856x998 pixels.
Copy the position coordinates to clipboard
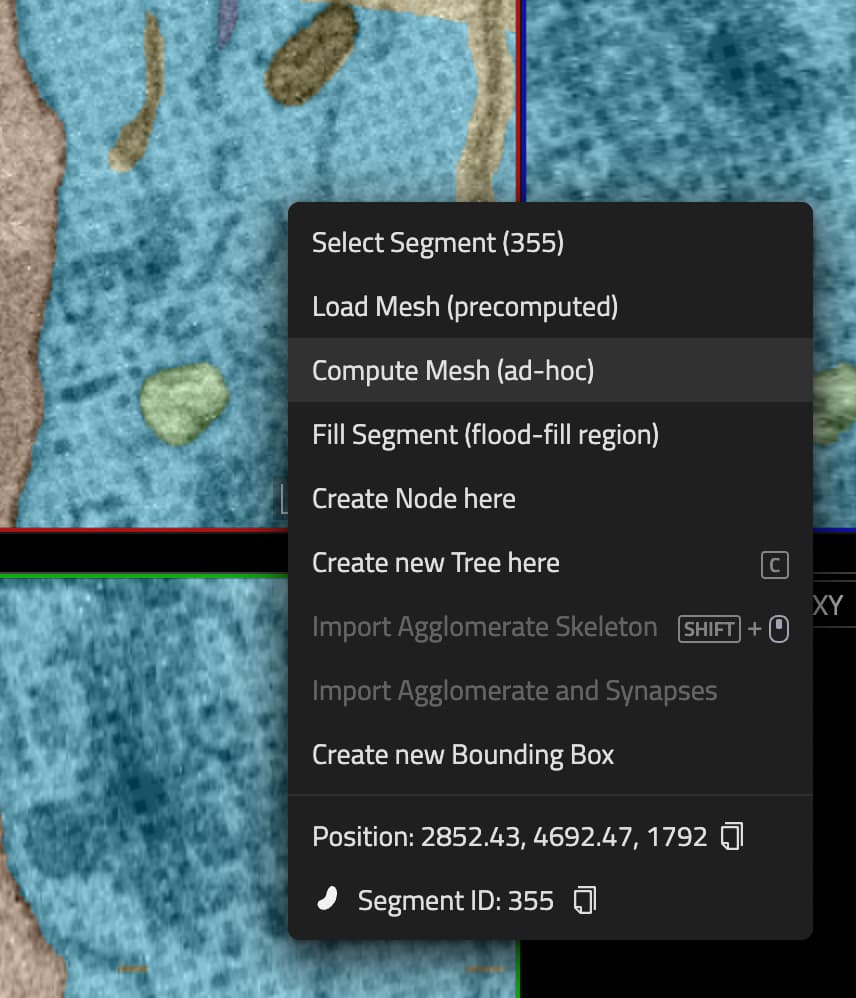(x=731, y=836)
